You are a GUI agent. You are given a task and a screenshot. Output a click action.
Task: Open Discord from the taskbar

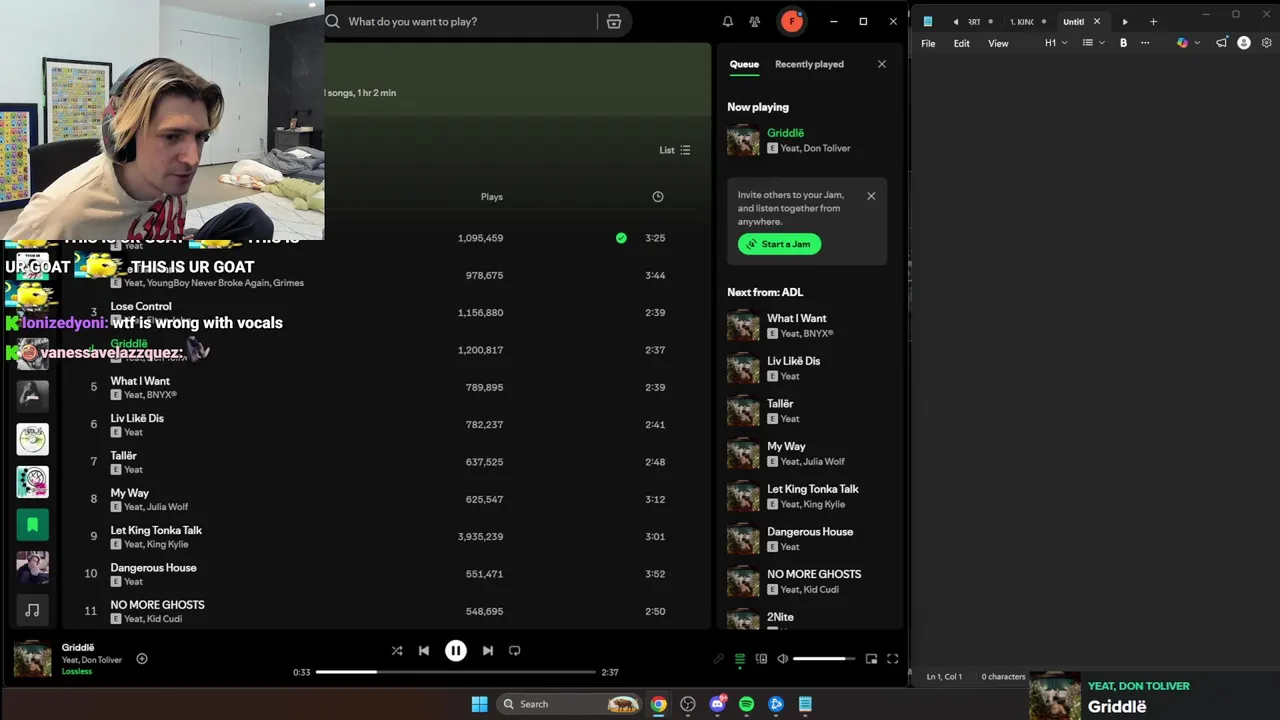pos(717,704)
